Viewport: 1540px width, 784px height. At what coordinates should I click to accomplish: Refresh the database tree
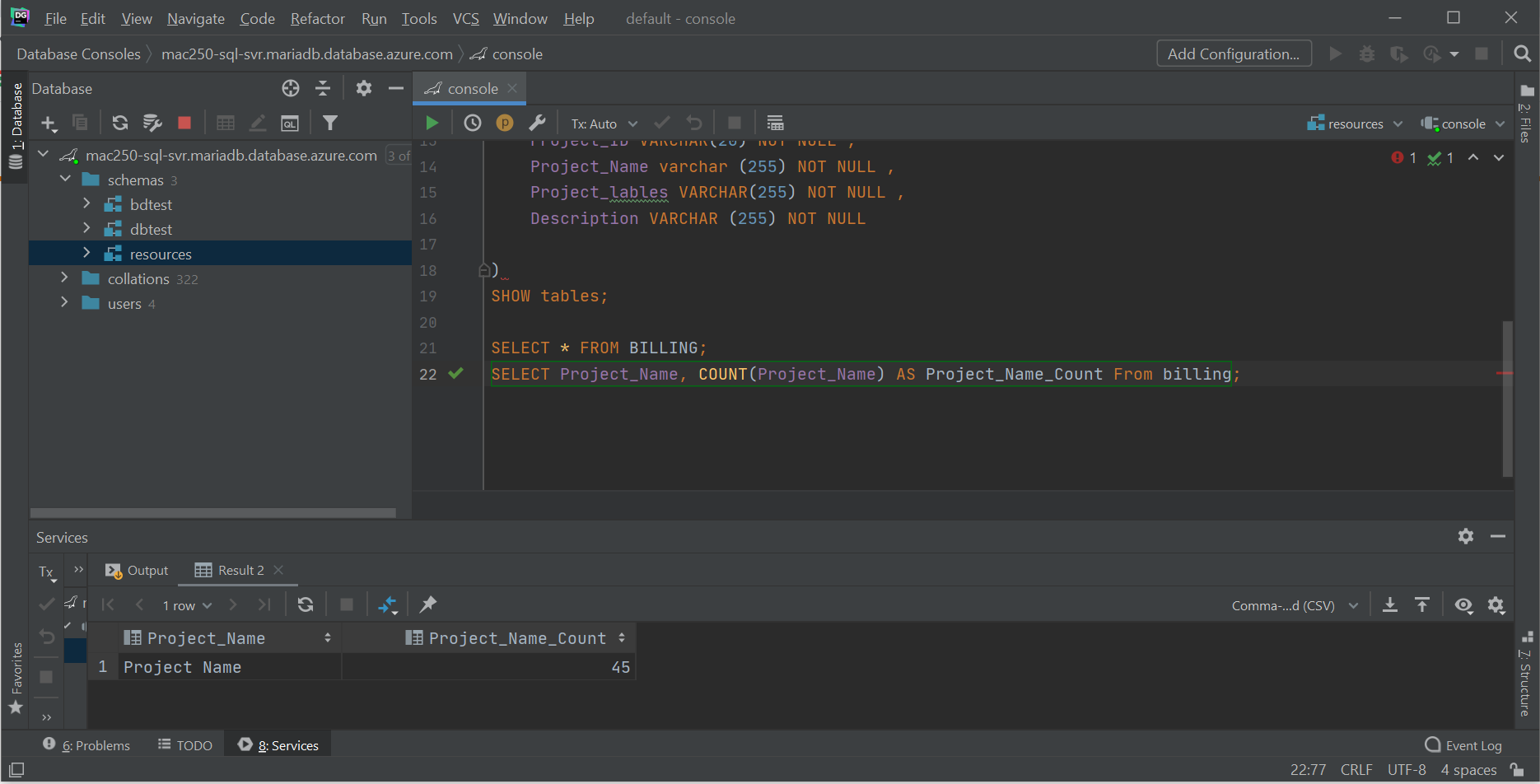(120, 123)
